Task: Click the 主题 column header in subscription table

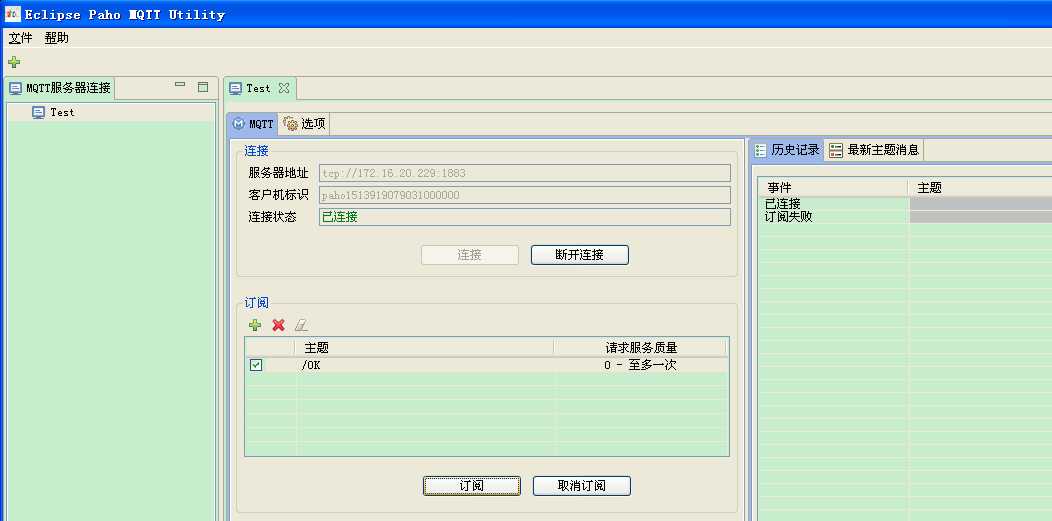Action: (424, 347)
